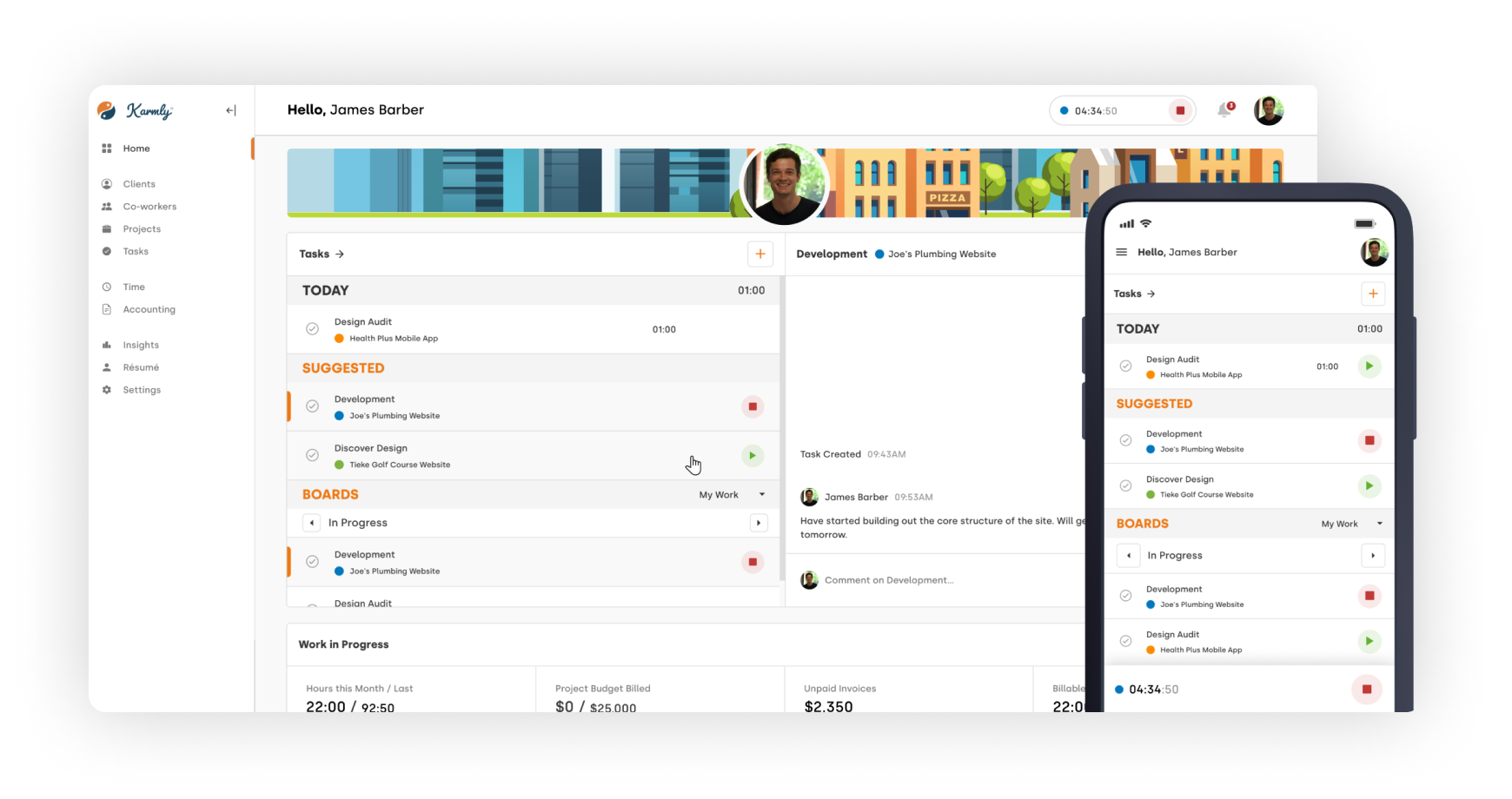The height and width of the screenshot is (799, 1512).
Task: Open Co-workers in the sidebar
Action: click(149, 207)
